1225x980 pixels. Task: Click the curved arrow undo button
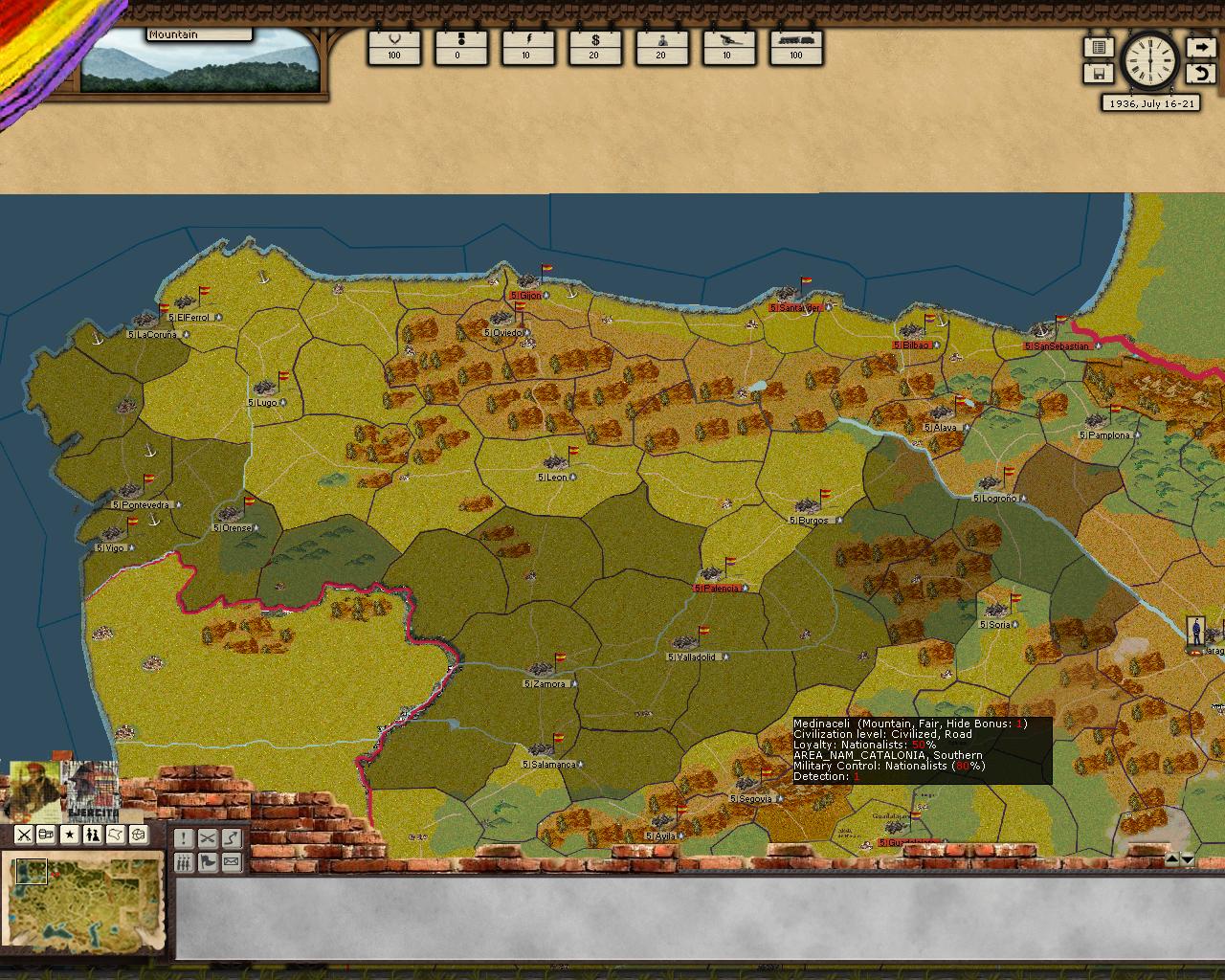tap(1200, 73)
